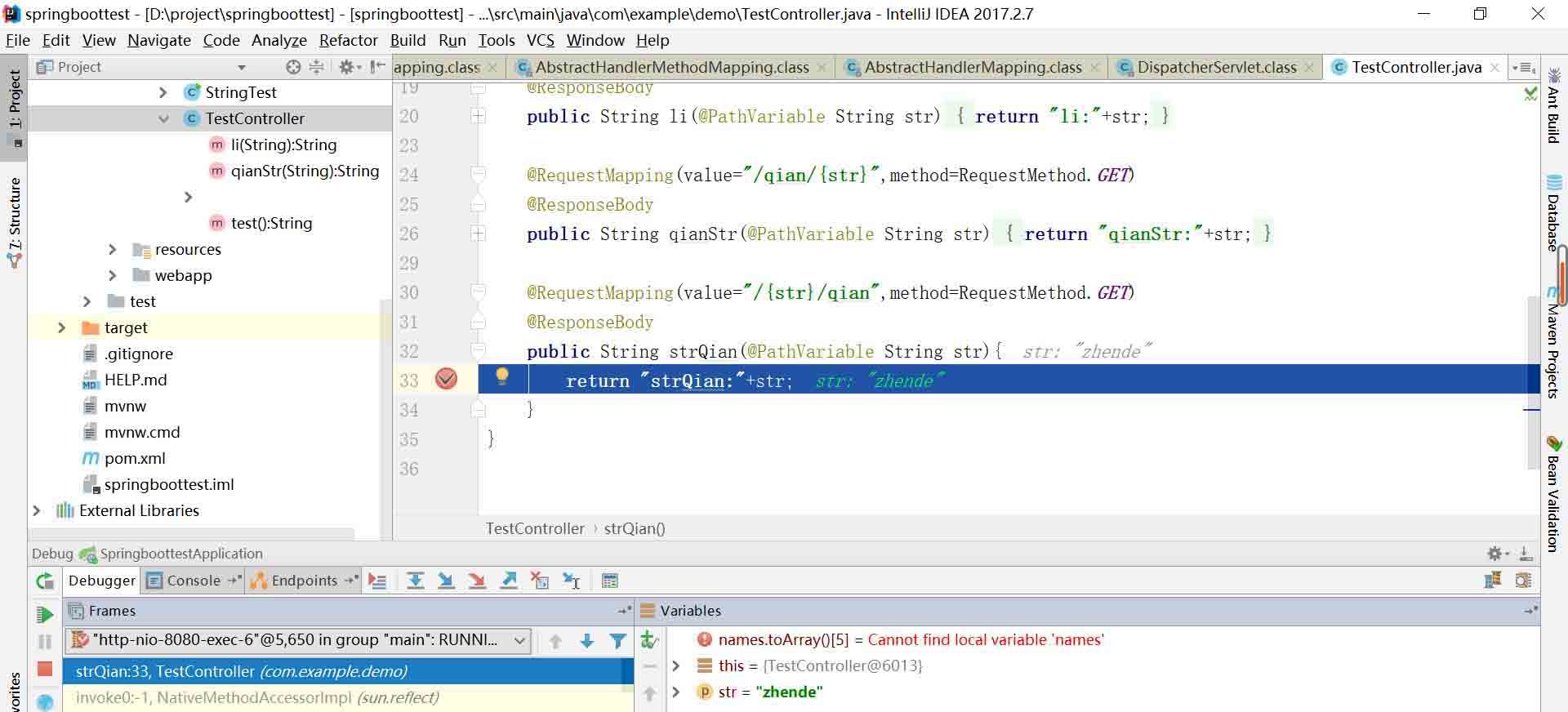Screen dimensions: 1568x712
Task: Open Refactor menu
Action: tap(348, 40)
